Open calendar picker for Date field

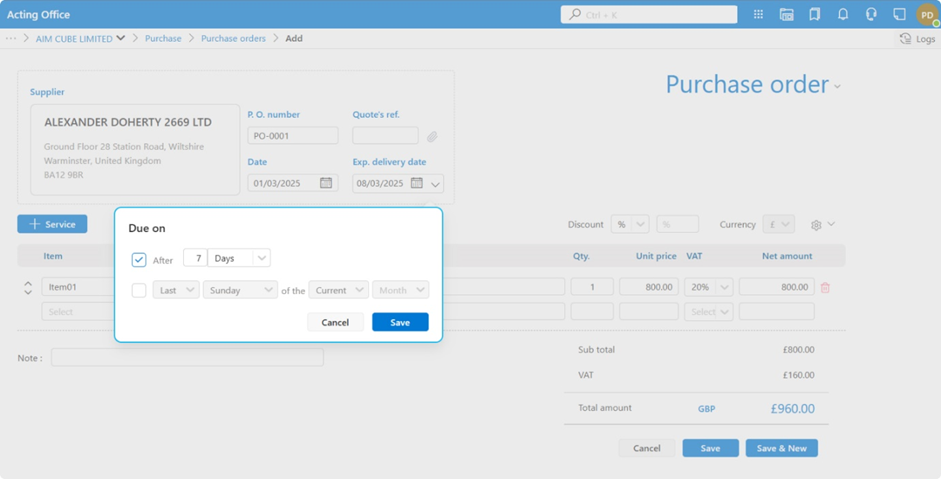point(326,183)
